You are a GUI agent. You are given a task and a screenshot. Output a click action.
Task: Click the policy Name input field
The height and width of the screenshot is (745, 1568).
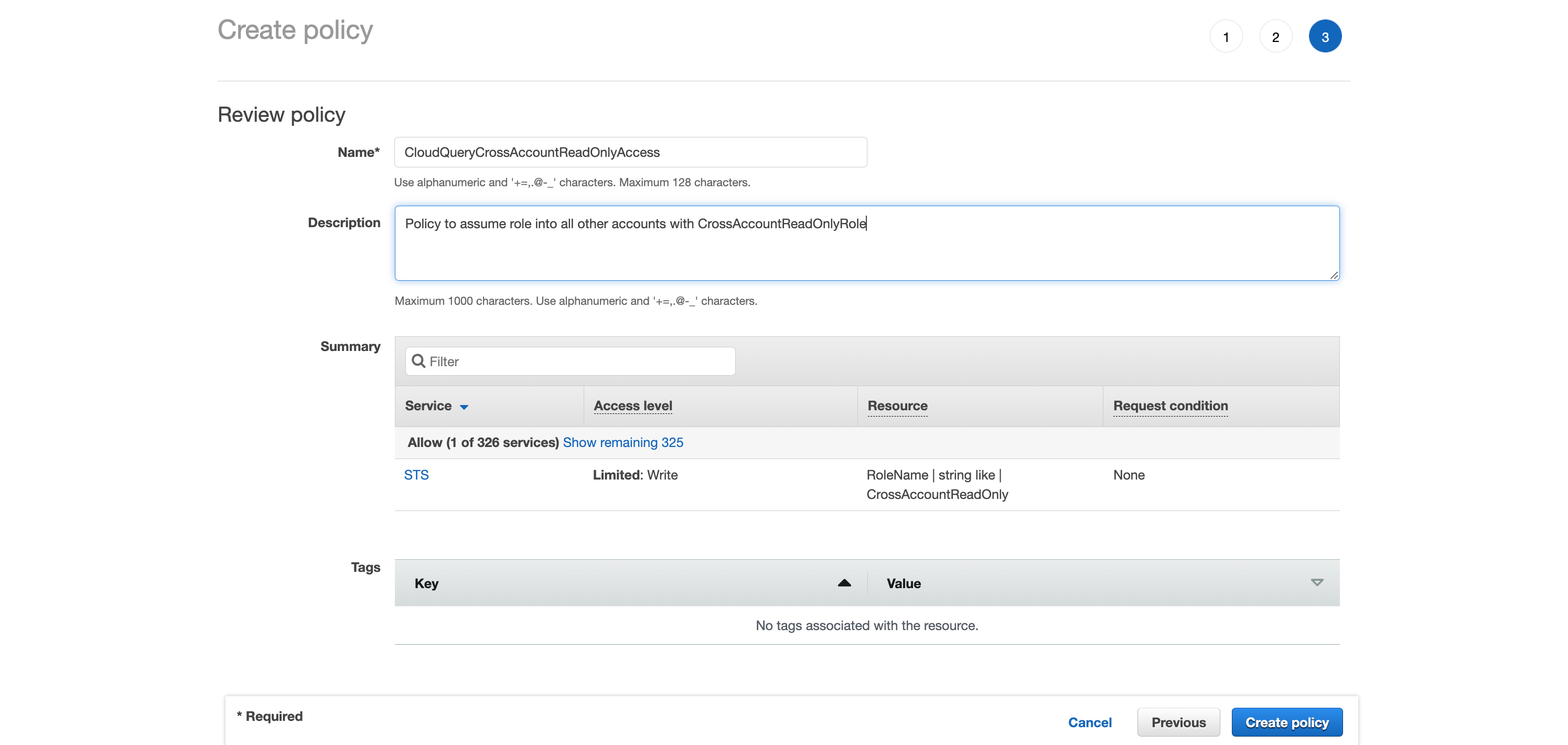630,152
